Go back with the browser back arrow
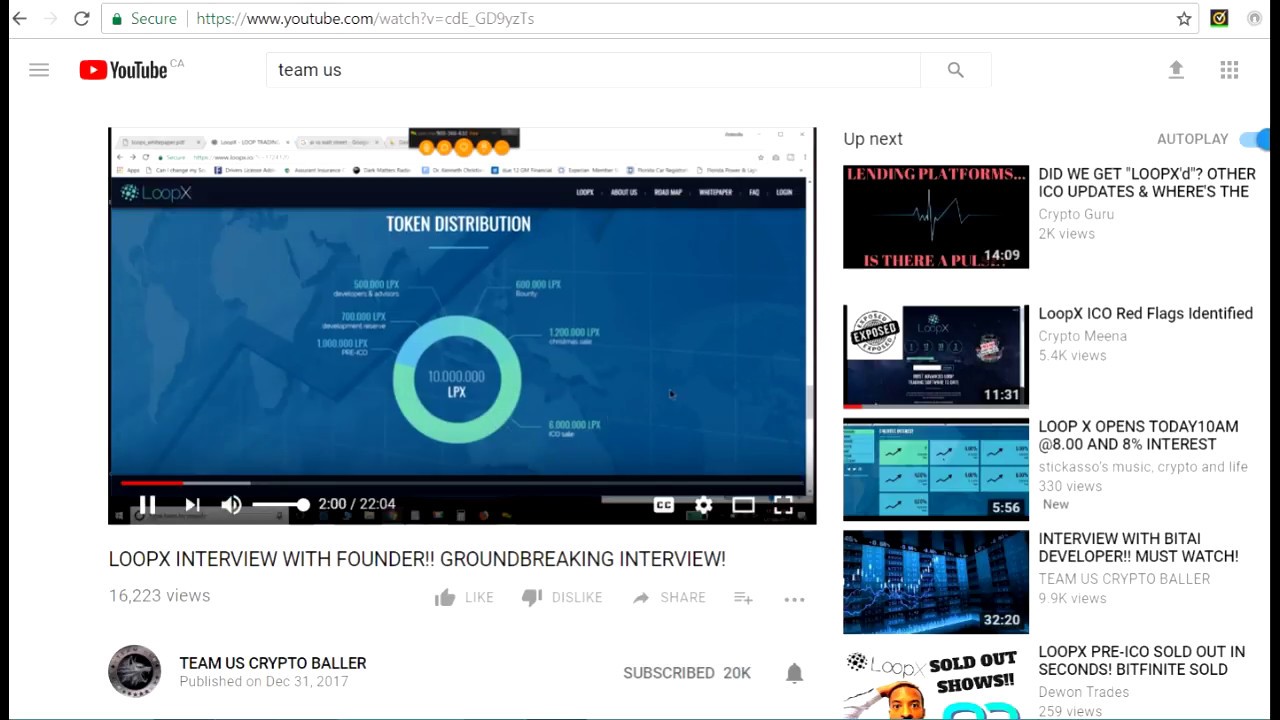Image resolution: width=1280 pixels, height=720 pixels. pos(19,18)
